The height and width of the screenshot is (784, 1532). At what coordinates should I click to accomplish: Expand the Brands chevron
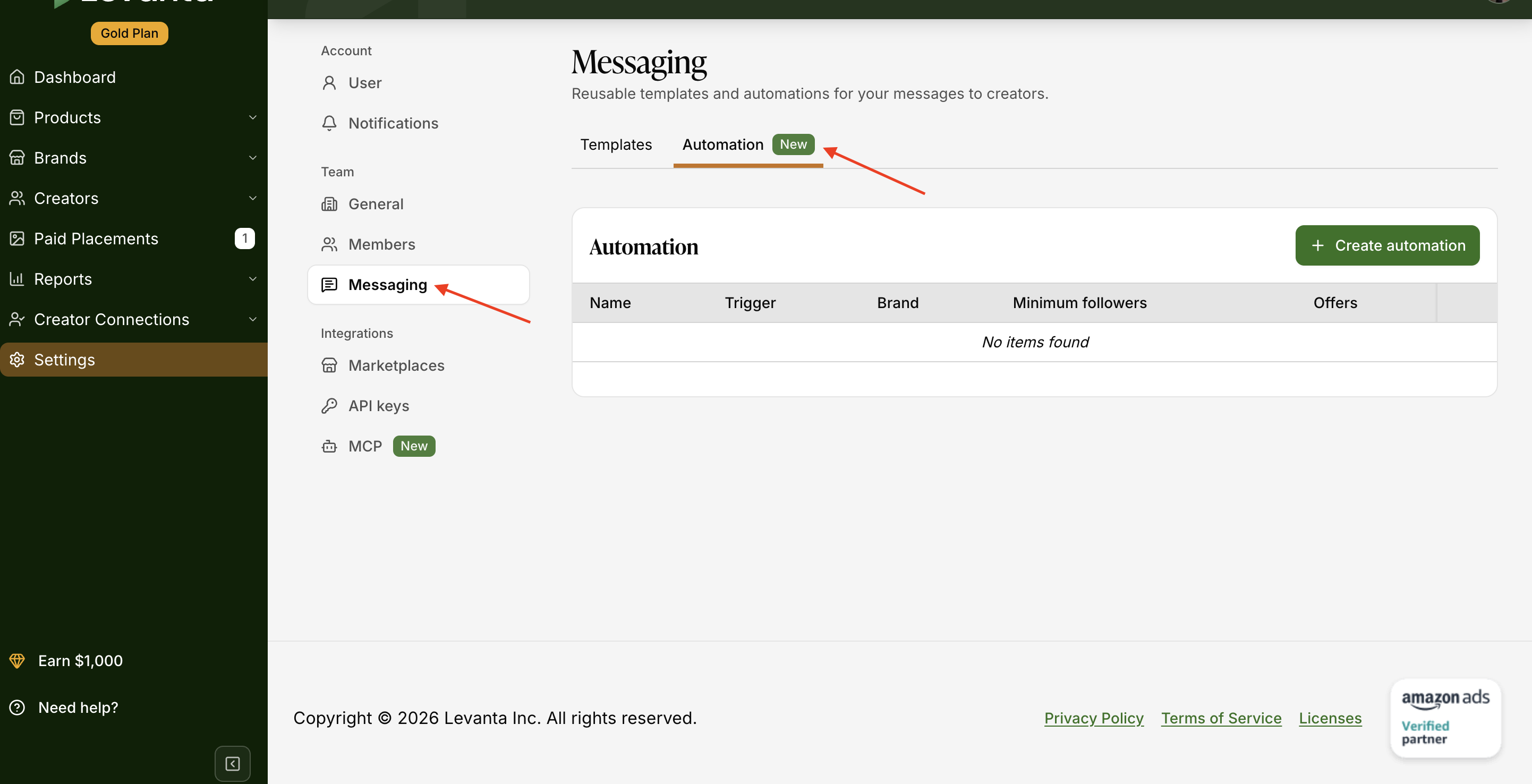tap(253, 158)
